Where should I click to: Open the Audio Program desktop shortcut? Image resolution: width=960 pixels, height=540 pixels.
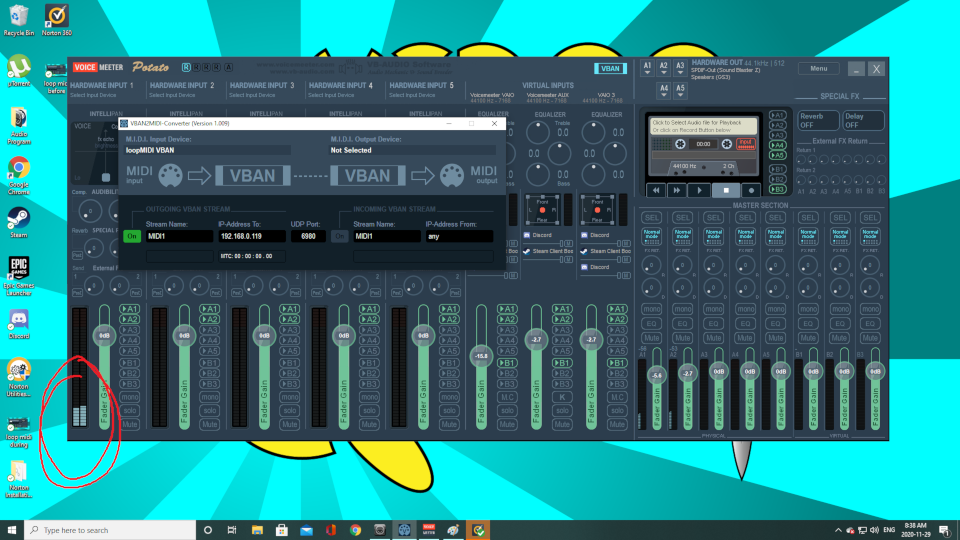[18, 126]
